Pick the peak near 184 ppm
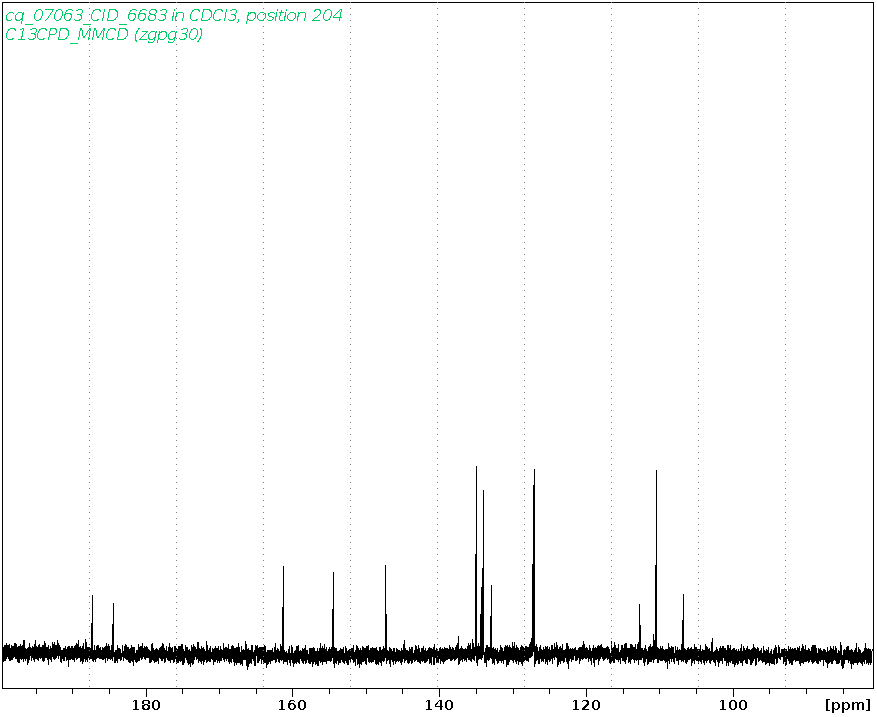The height and width of the screenshot is (717, 877). [113, 626]
